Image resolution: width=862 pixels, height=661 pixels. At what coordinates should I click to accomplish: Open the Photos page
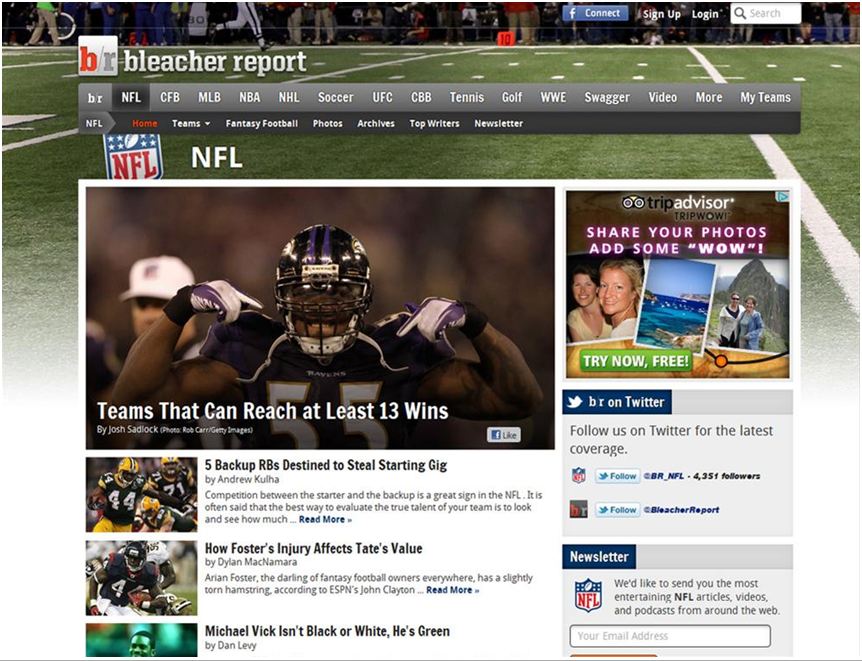[328, 124]
